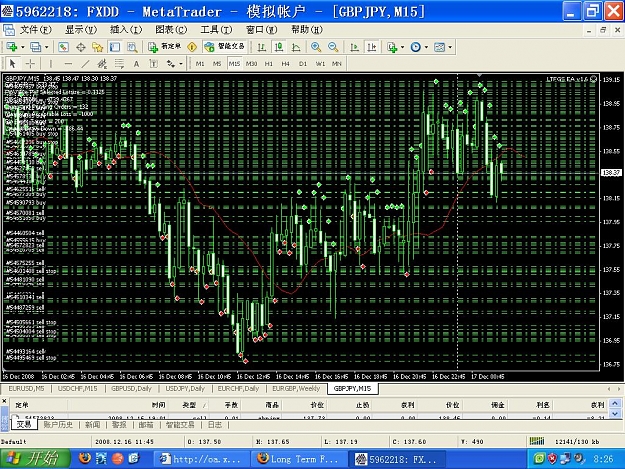Switch timeframe to MN
The image size is (625, 469).
[x=337, y=63]
